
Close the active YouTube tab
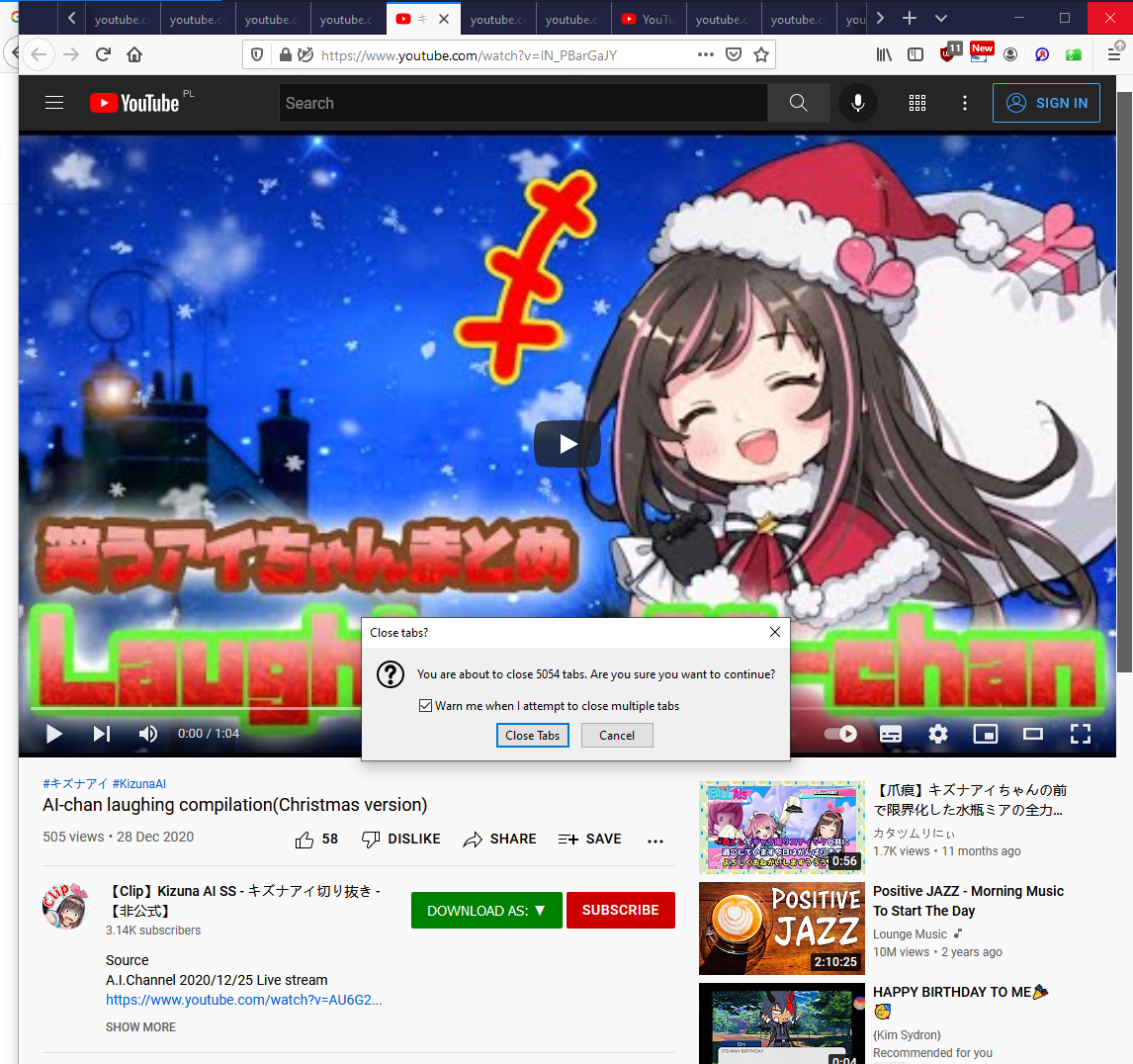coord(444,19)
